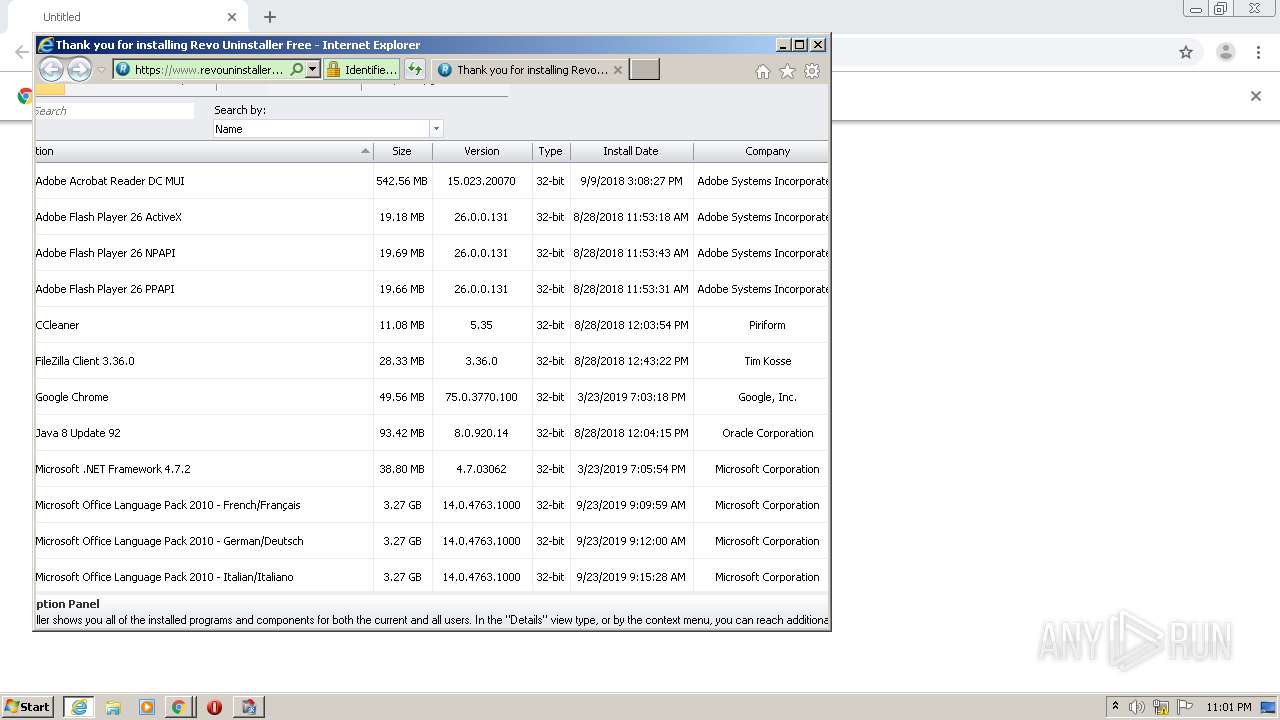Open recent pages dropdown arrow

(101, 70)
